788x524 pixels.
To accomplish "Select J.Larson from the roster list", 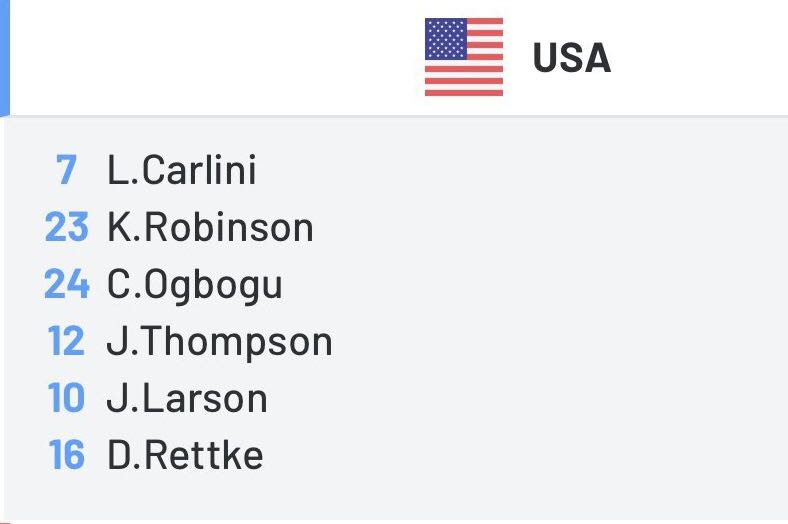I will [x=187, y=398].
